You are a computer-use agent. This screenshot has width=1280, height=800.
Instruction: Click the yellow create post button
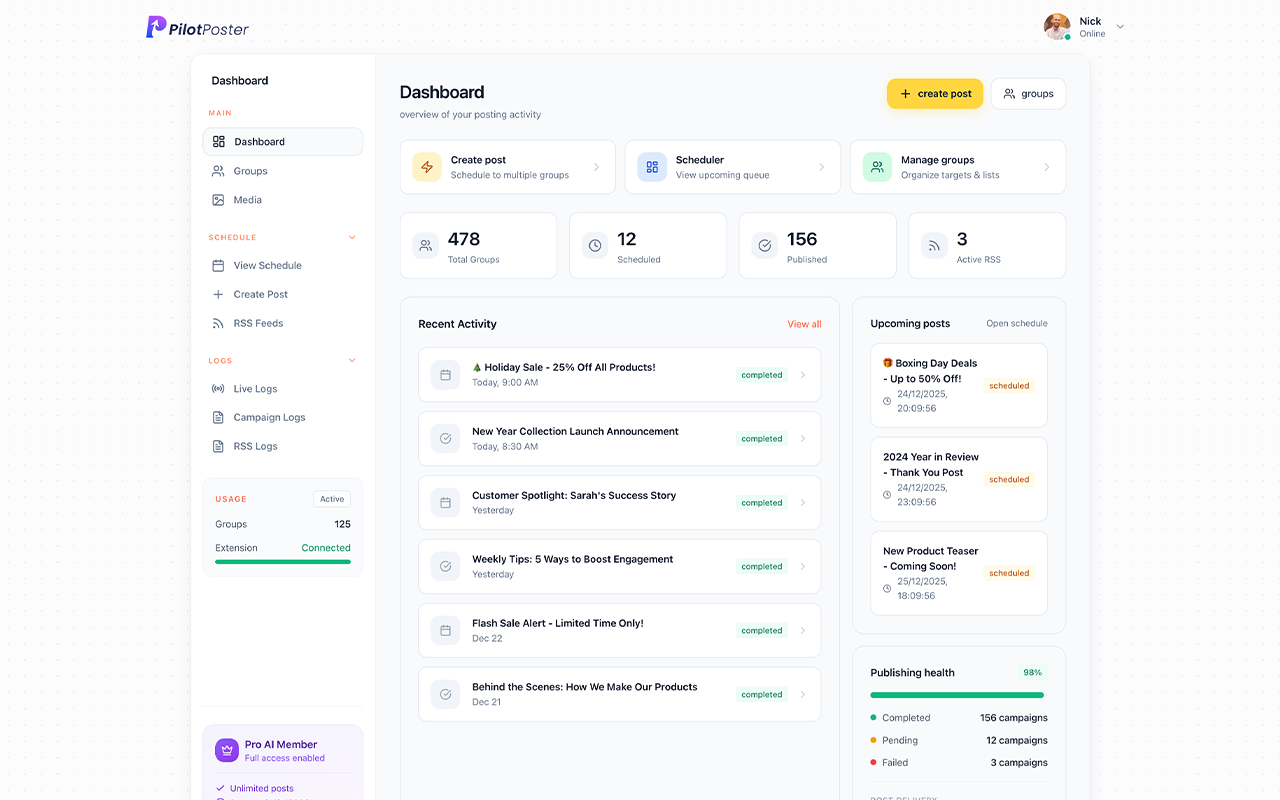[x=935, y=94]
